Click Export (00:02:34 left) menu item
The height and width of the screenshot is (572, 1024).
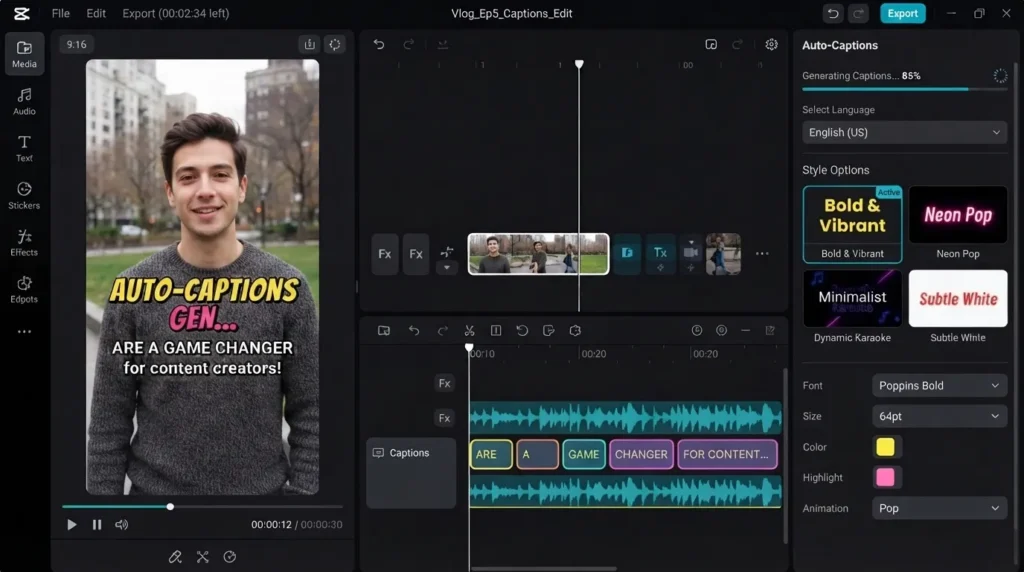pyautogui.click(x=176, y=13)
